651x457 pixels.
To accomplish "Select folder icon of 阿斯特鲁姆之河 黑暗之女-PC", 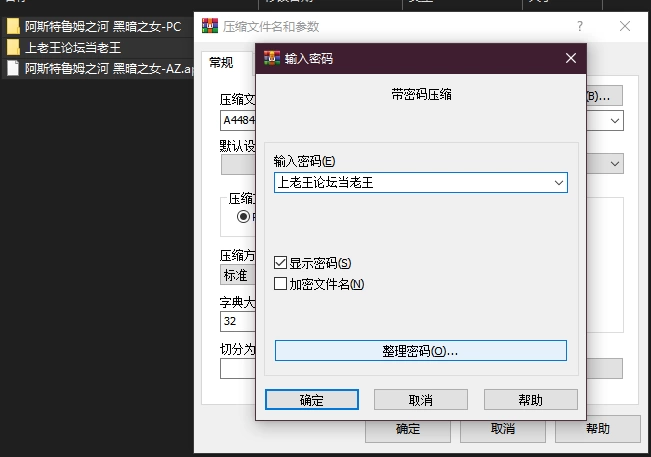I will [x=13, y=26].
